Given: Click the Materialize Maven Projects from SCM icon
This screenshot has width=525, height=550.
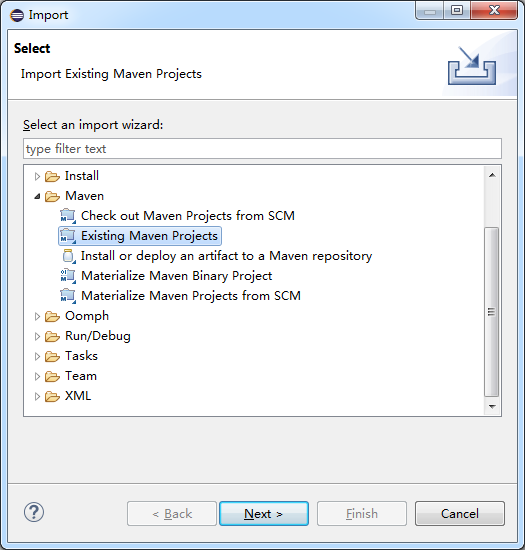Looking at the screenshot, I should (68, 296).
